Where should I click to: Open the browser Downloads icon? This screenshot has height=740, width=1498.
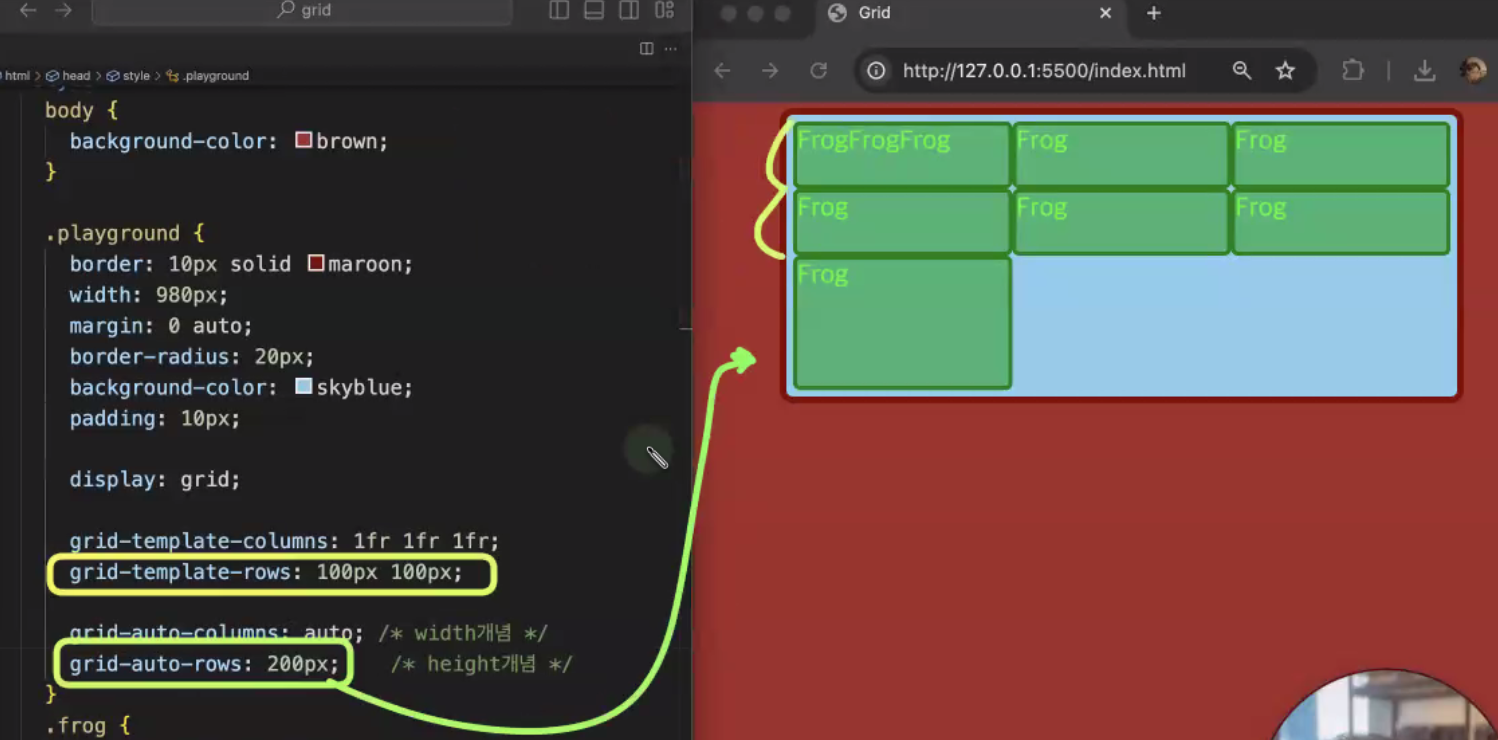pyautogui.click(x=1425, y=70)
